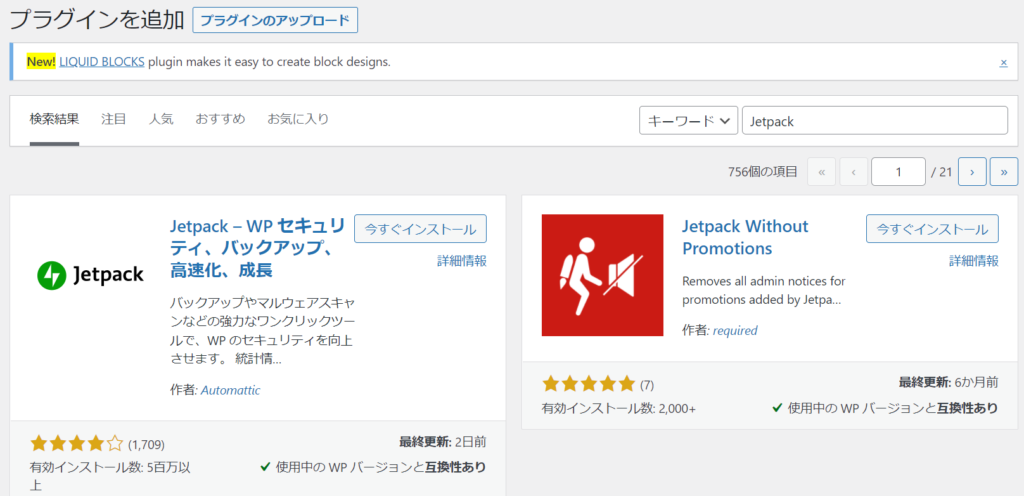Install Jetpack Without Promotions plugin
This screenshot has height=496, width=1024.
(x=933, y=228)
